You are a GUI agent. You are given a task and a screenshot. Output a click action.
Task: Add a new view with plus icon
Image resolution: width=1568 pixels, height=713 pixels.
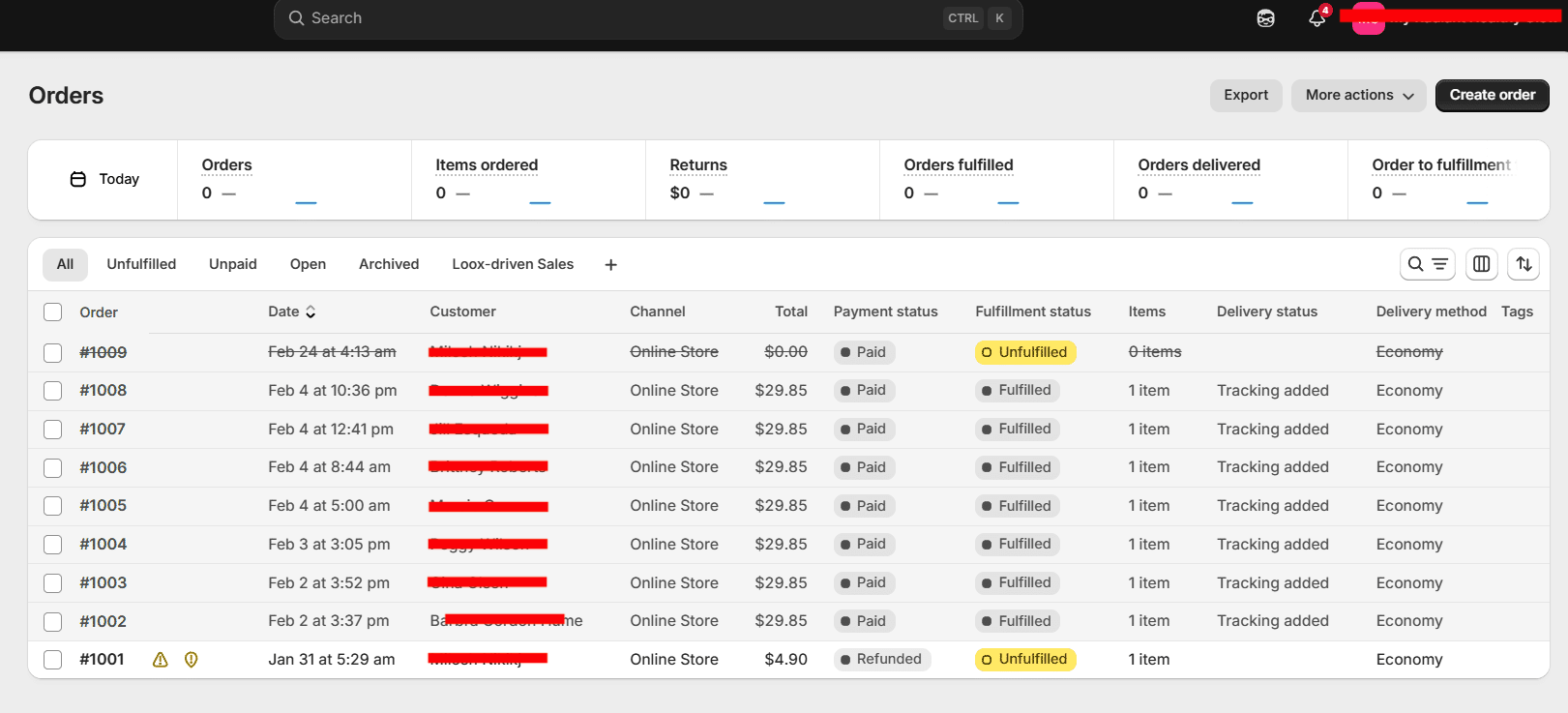point(610,265)
